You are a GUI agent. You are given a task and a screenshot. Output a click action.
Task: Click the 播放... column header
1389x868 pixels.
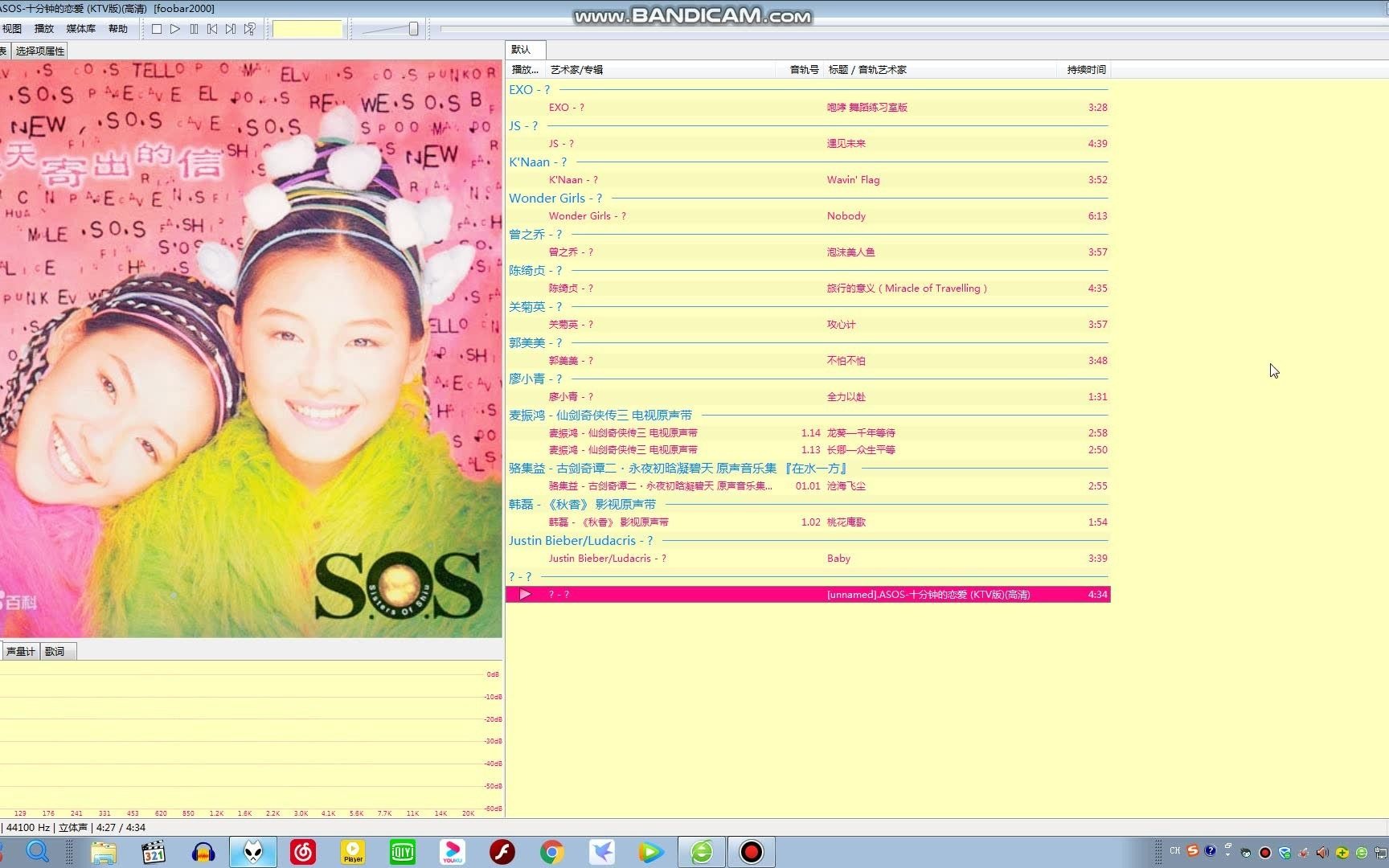point(526,70)
